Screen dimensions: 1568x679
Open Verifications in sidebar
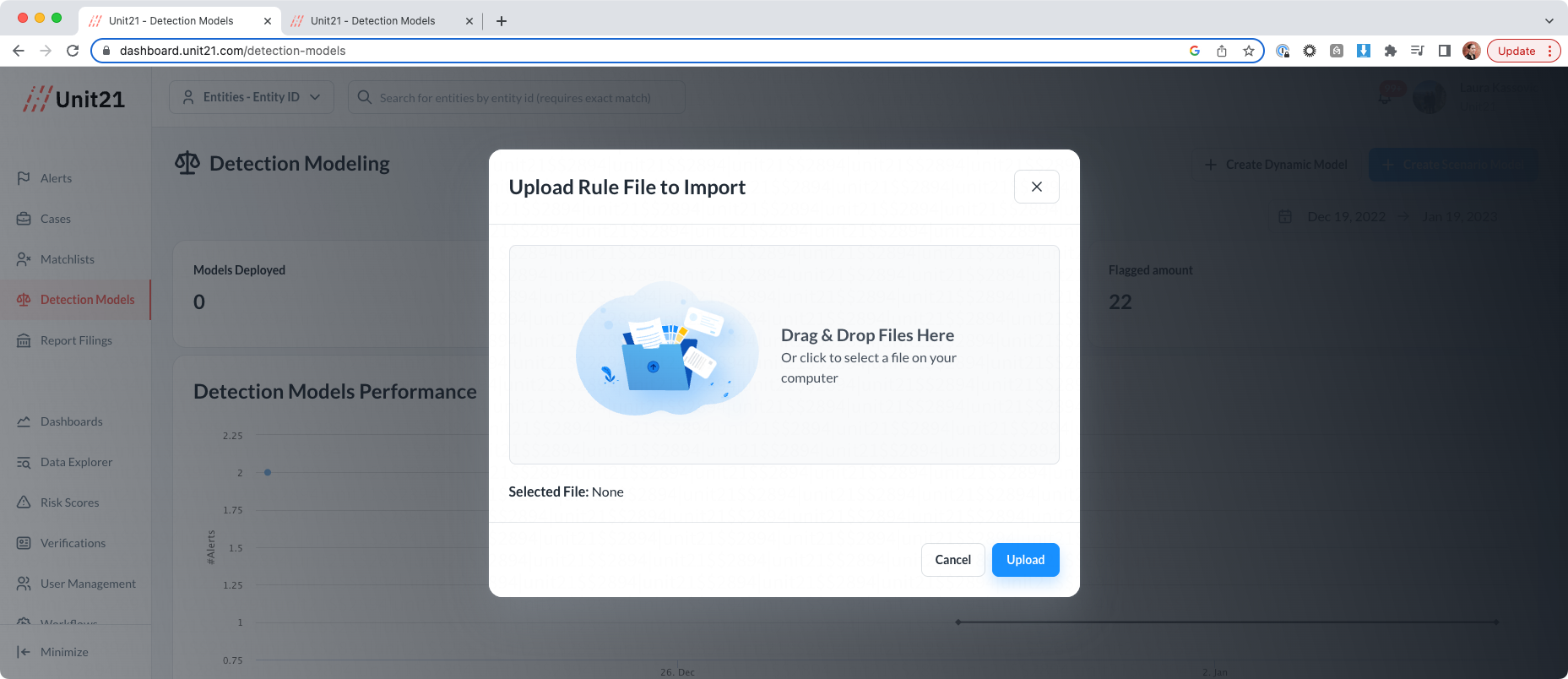[73, 543]
